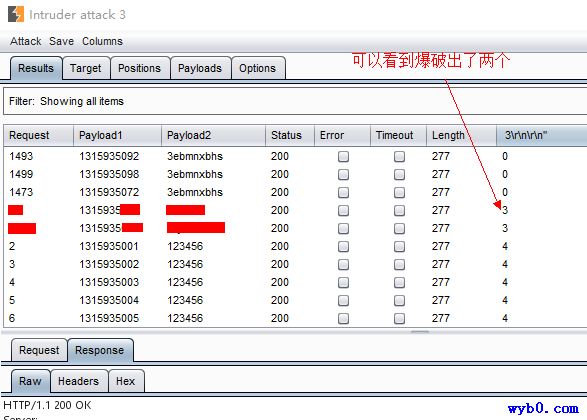587x420 pixels.
Task: Click payload 1315935003 cell
Action: pyautogui.click(x=109, y=282)
